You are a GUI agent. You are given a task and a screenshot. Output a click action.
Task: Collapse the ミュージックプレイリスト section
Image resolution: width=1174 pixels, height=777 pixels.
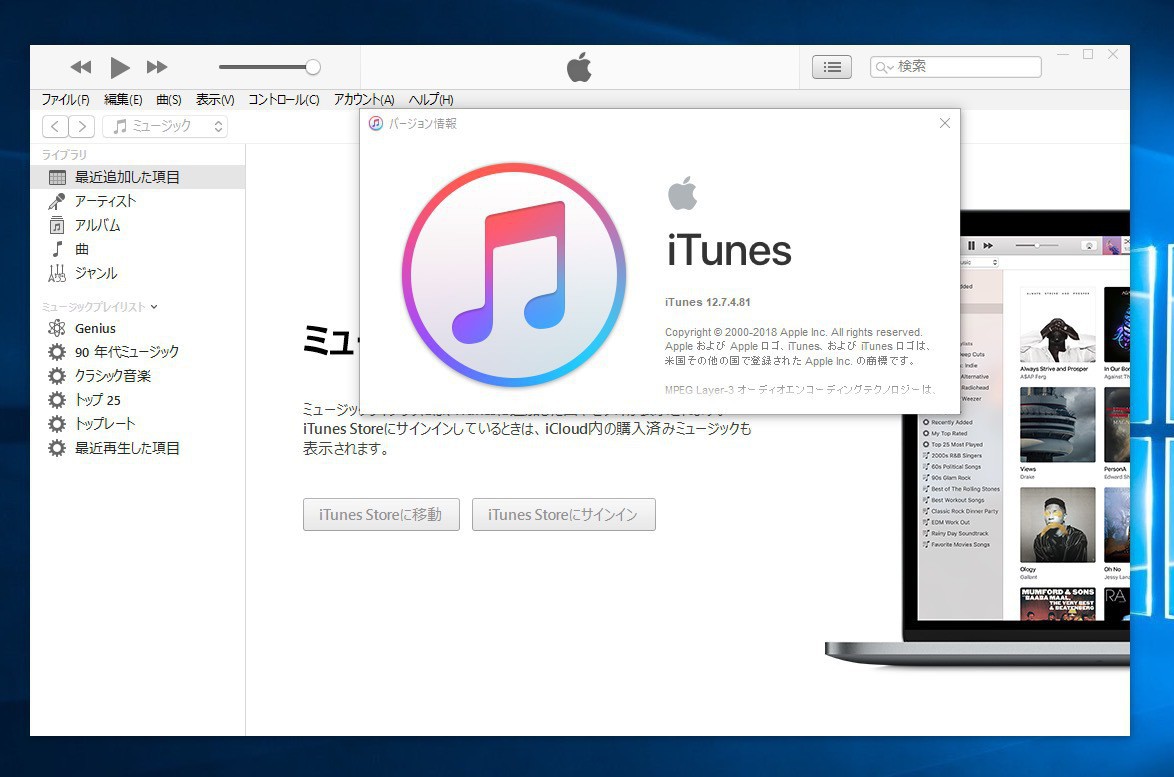154,307
